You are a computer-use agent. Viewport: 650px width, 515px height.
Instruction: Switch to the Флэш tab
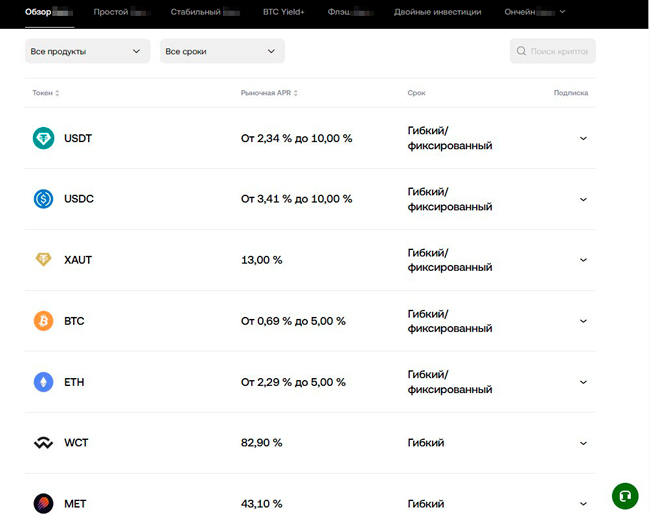tap(350, 12)
